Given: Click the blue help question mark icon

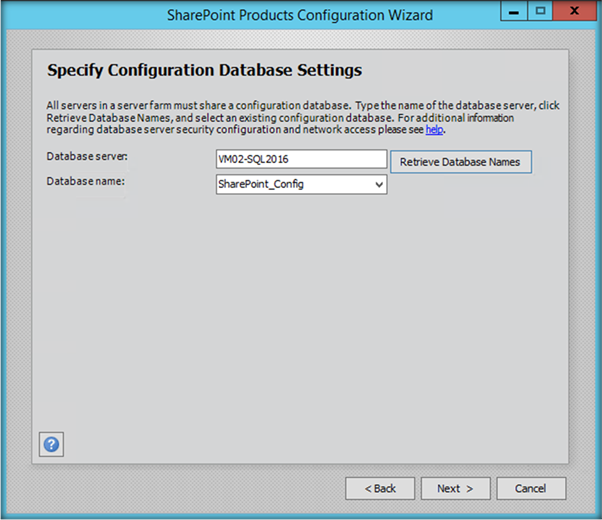Looking at the screenshot, I should pos(52,444).
